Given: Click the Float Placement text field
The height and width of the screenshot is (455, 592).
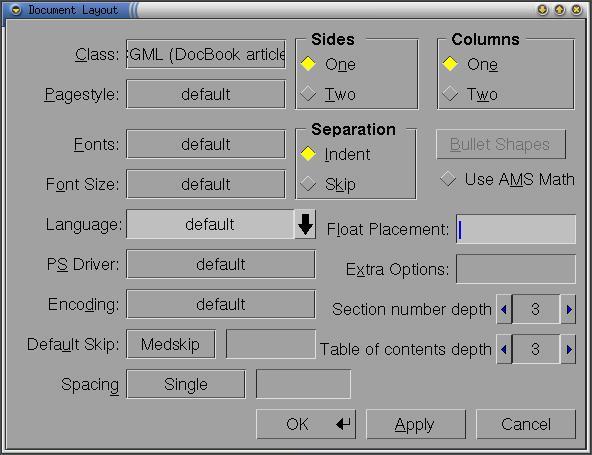Looking at the screenshot, I should 516,229.
